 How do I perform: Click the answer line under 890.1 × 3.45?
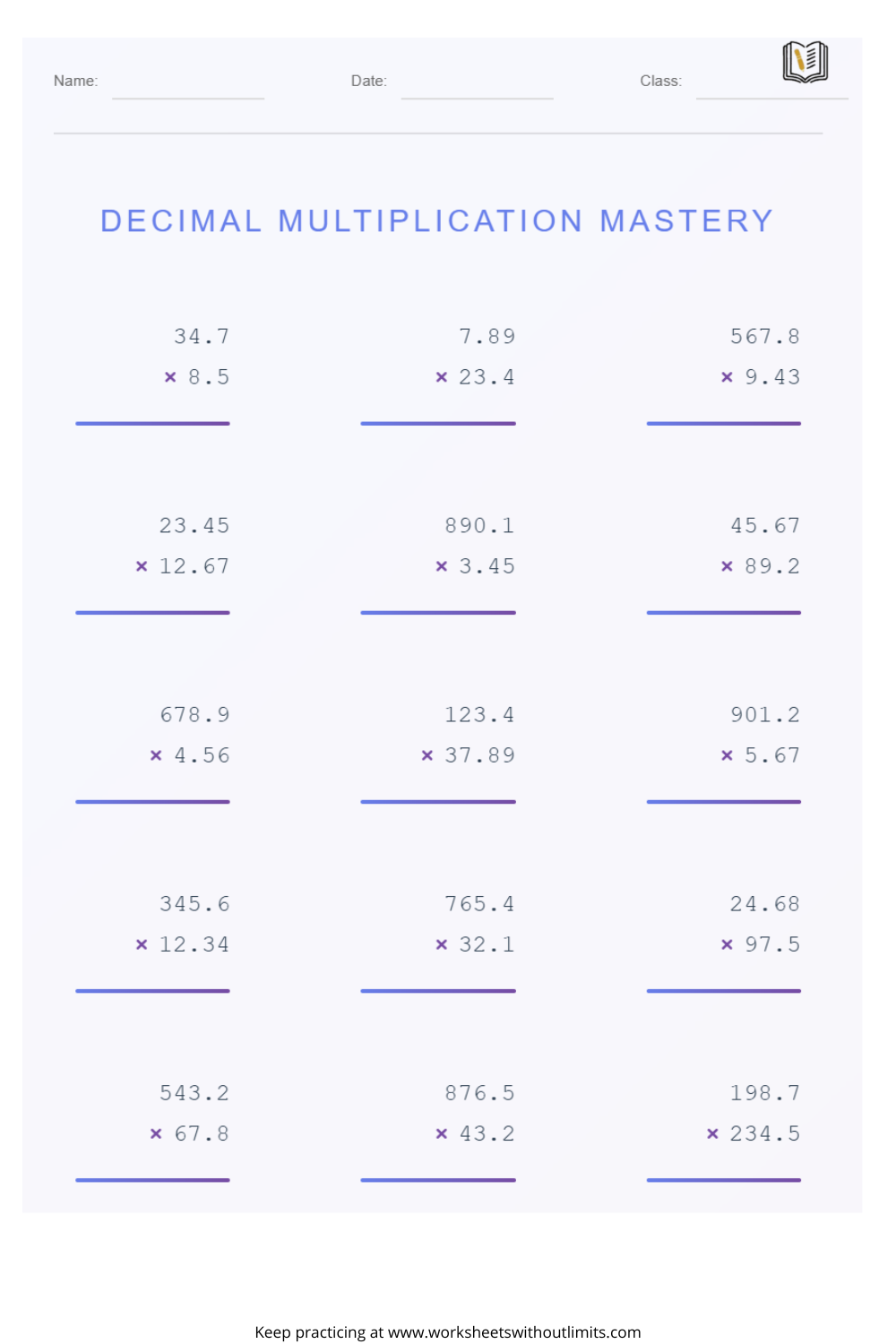pos(438,612)
